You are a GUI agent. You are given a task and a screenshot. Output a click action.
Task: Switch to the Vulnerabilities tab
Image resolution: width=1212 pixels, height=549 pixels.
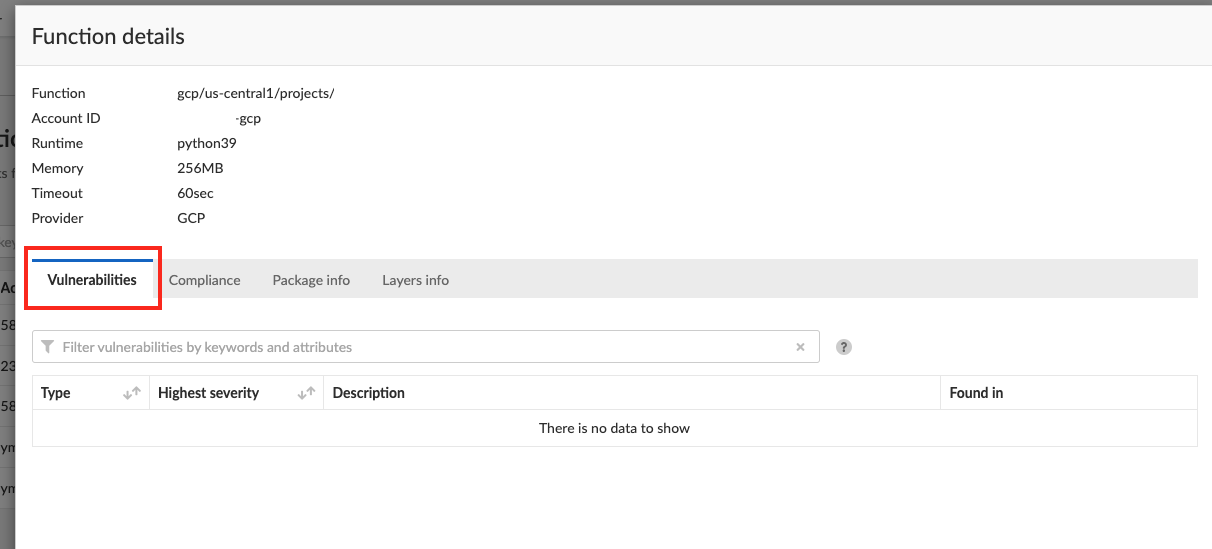point(92,280)
